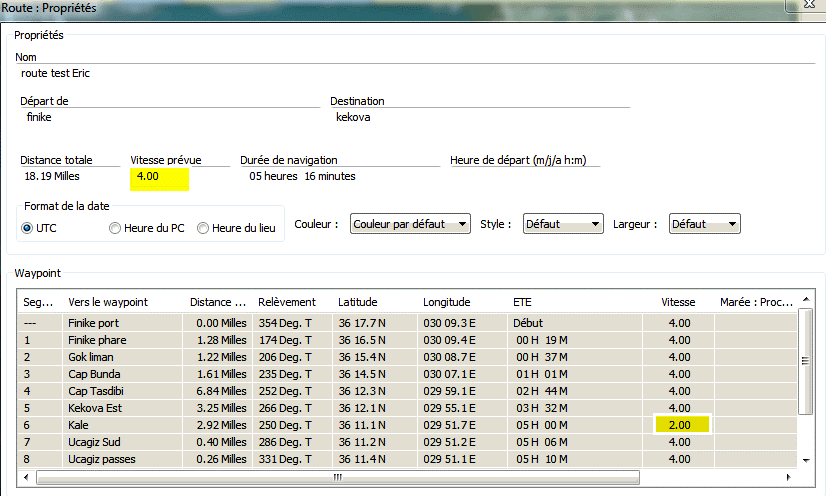Open the Style Défaut dropdown
Screen dimensions: 826x496
click(563, 224)
